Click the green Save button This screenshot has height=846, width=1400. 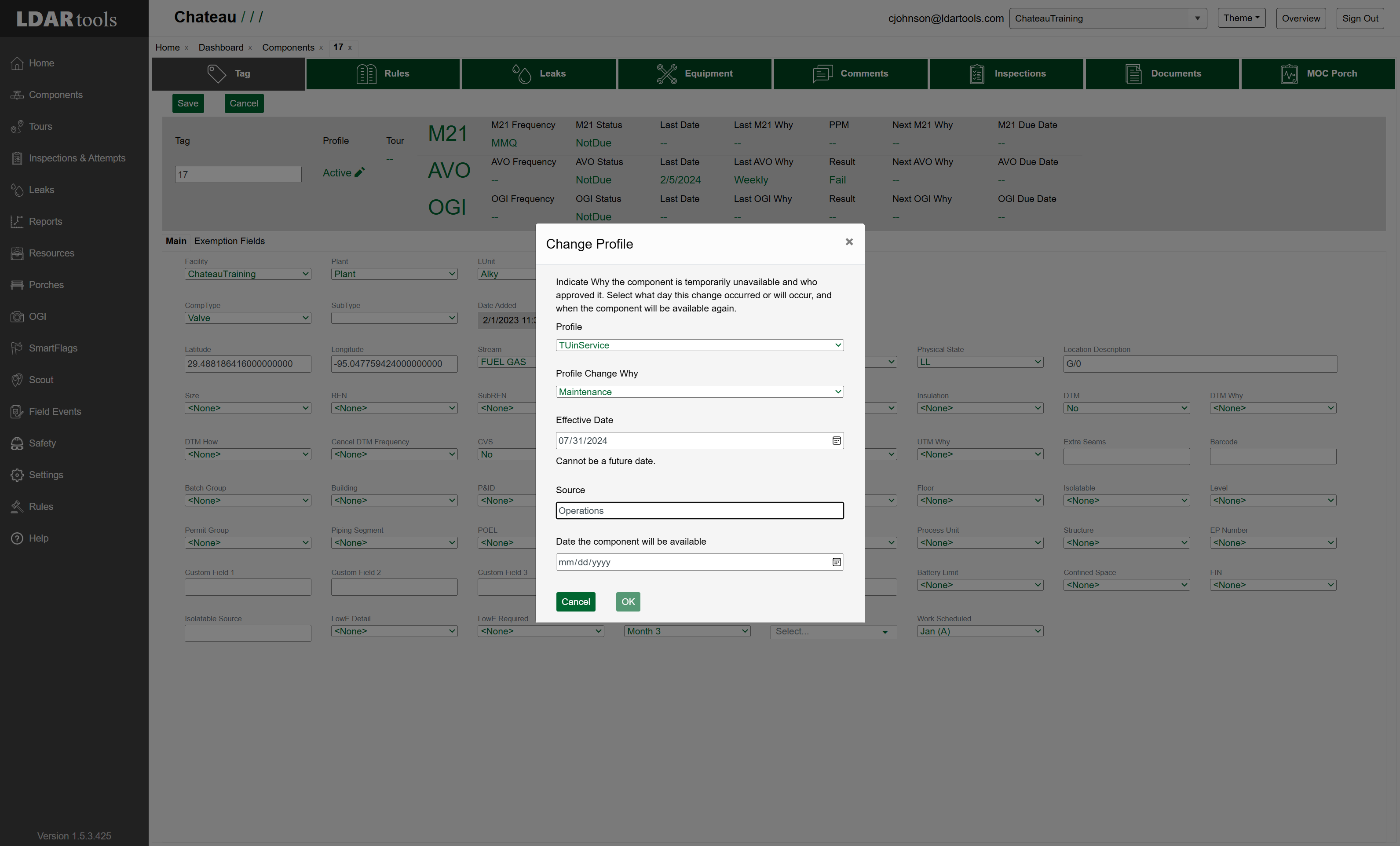tap(188, 103)
